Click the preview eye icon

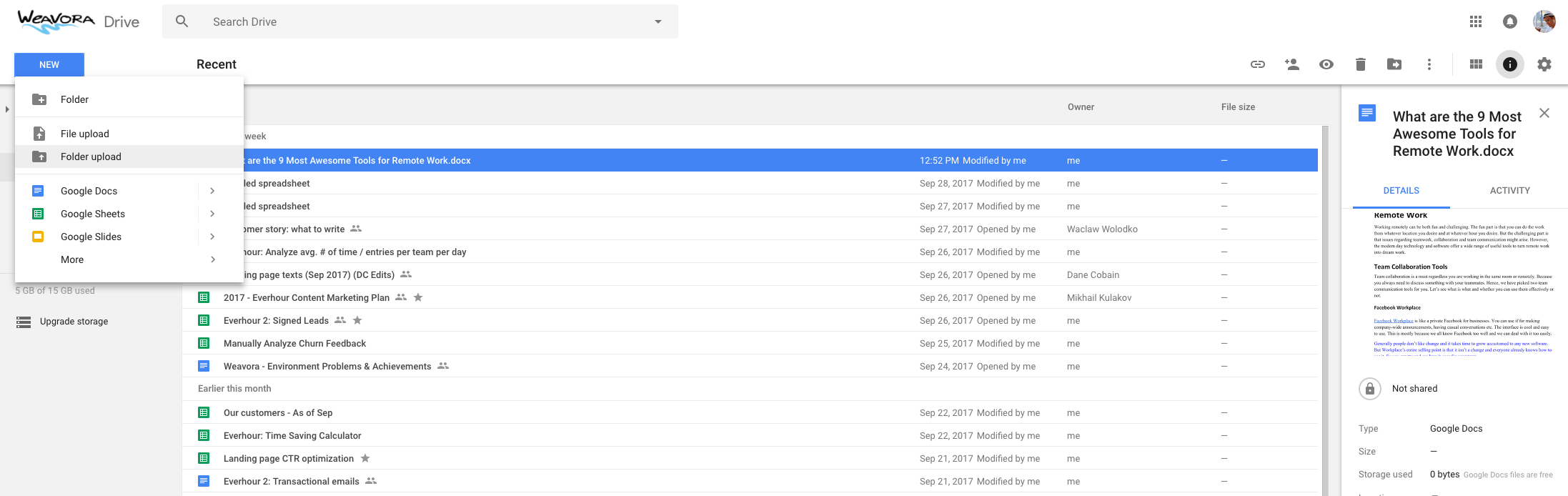(1326, 64)
